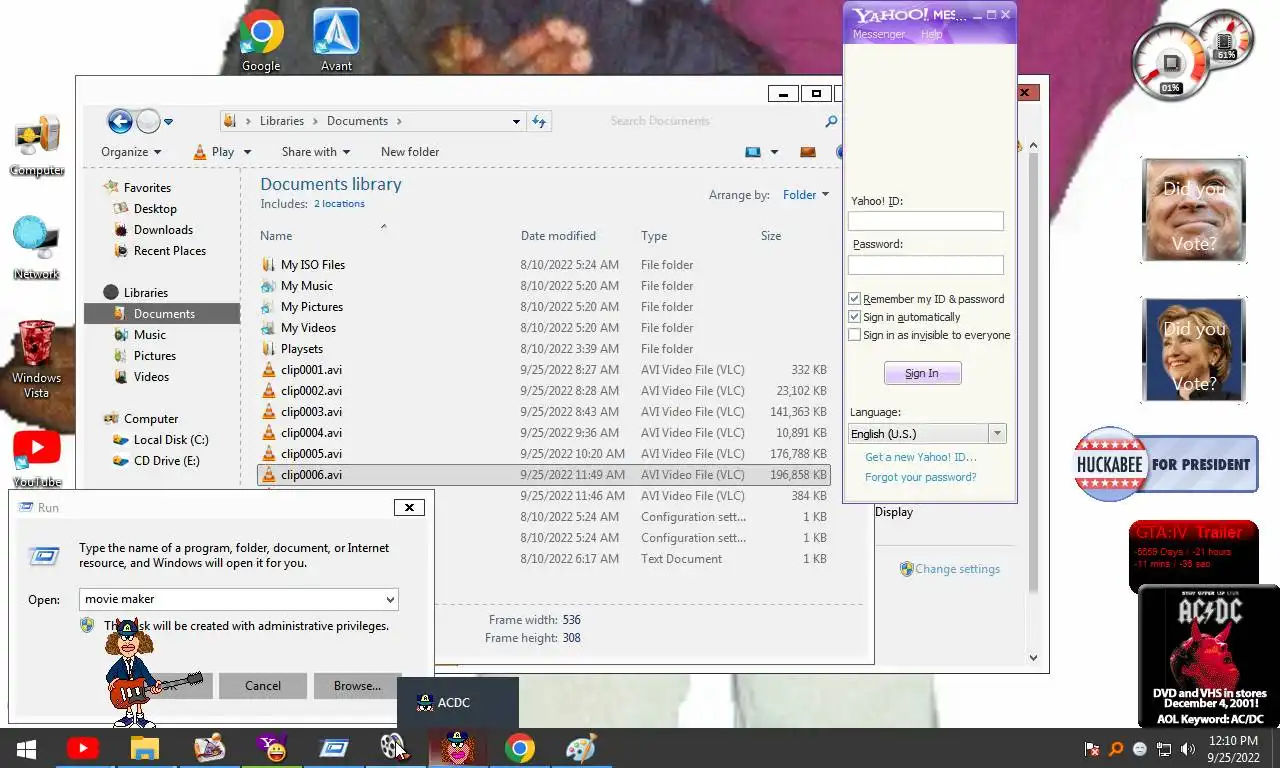Click the Password input field
Viewport: 1280px width, 768px height.
click(926, 265)
